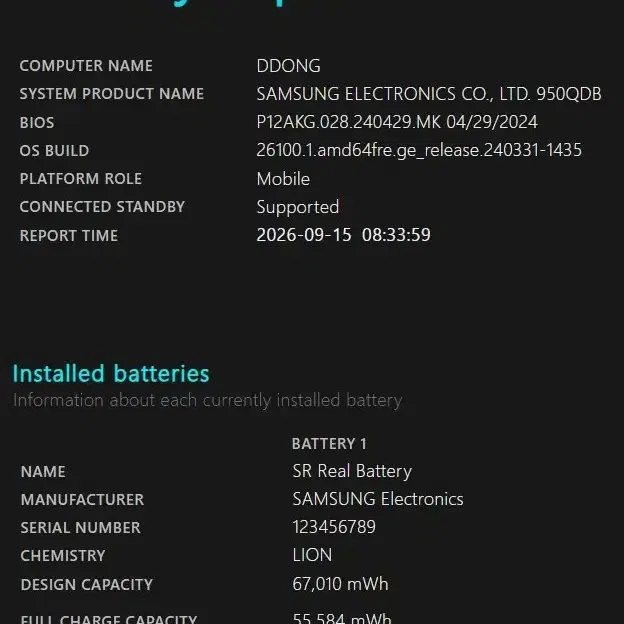
Task: Click the computer name value DDONG
Action: click(x=289, y=66)
